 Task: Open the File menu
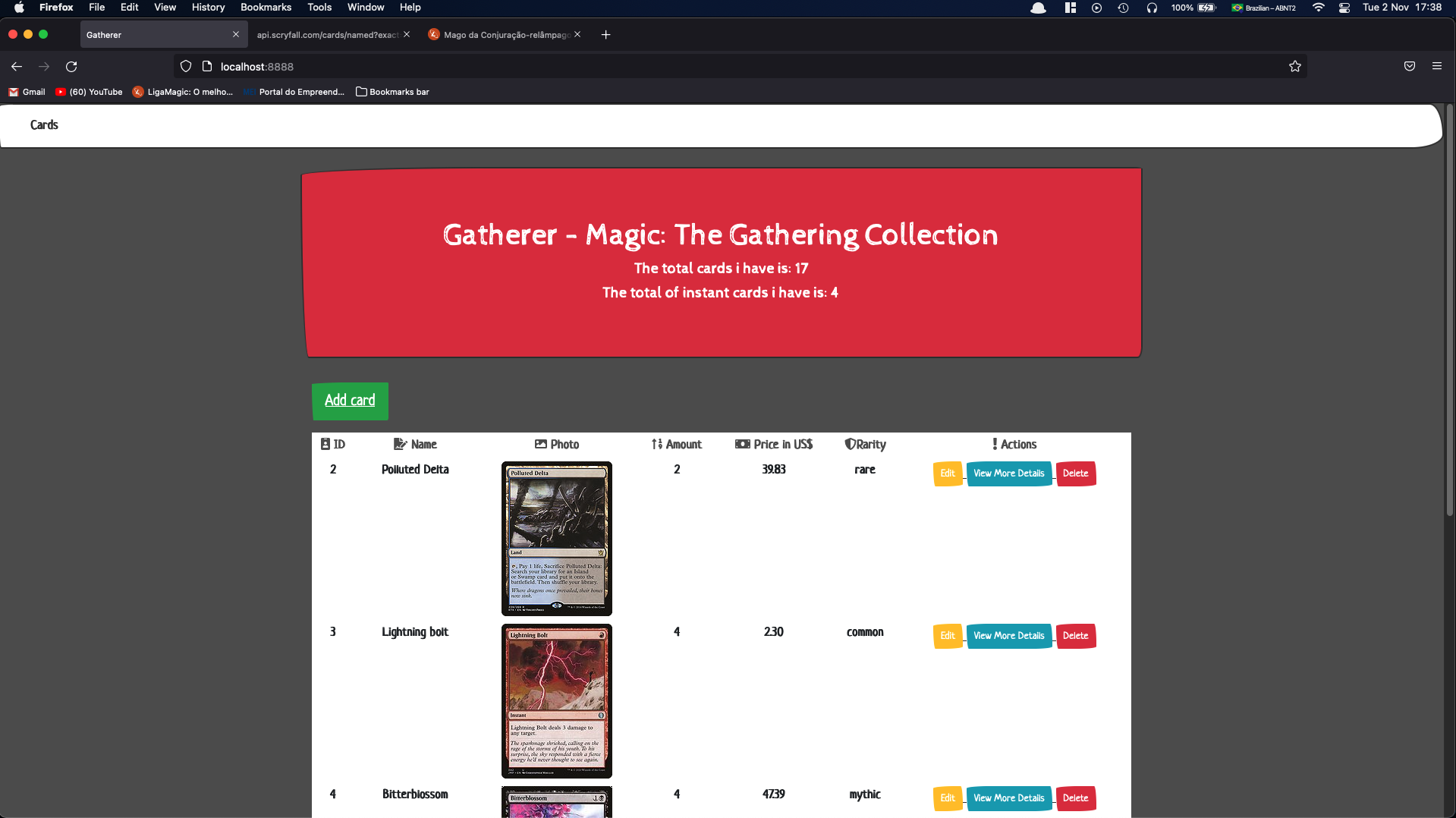[96, 8]
